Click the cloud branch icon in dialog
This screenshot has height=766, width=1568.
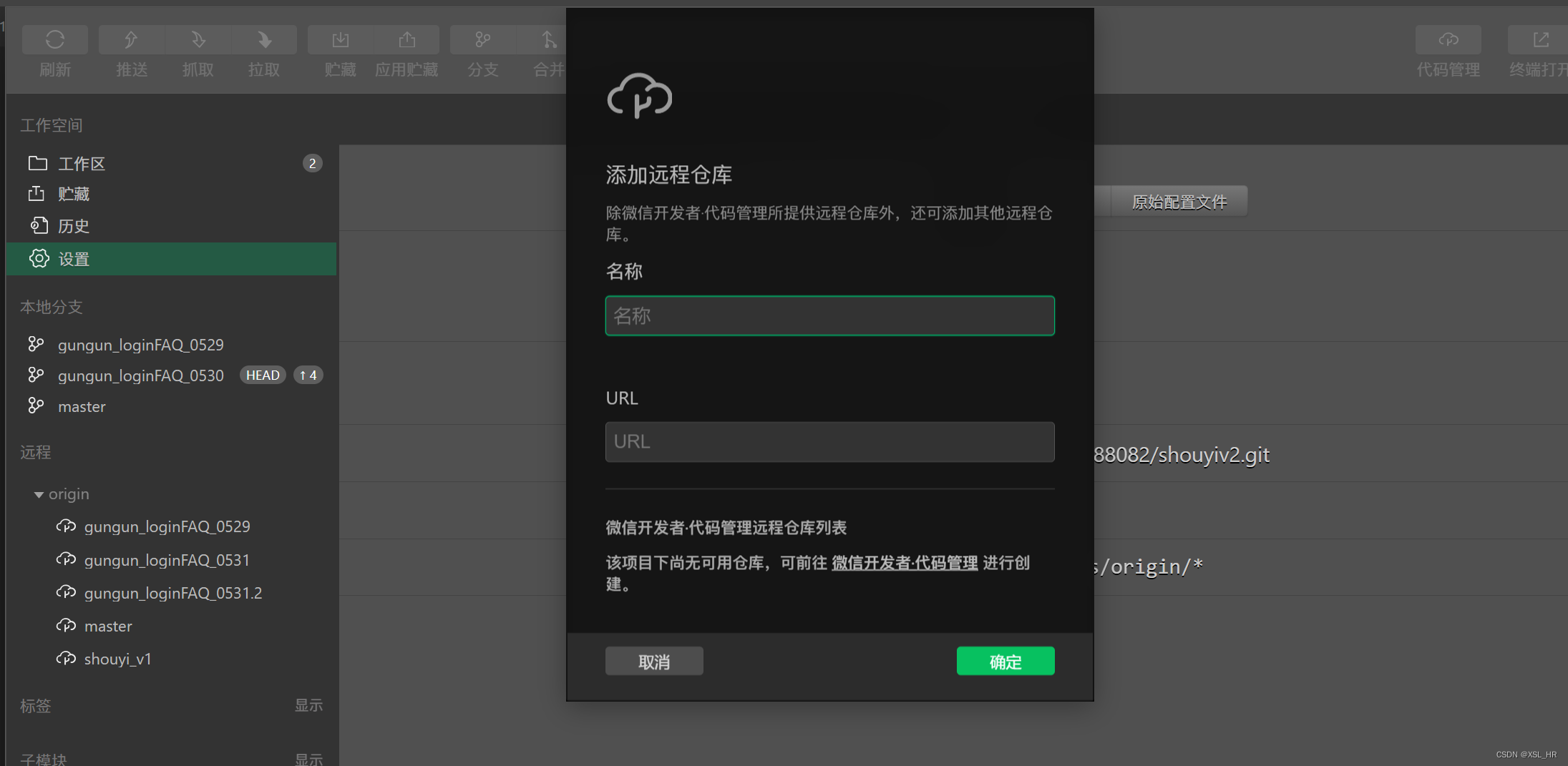(x=639, y=96)
